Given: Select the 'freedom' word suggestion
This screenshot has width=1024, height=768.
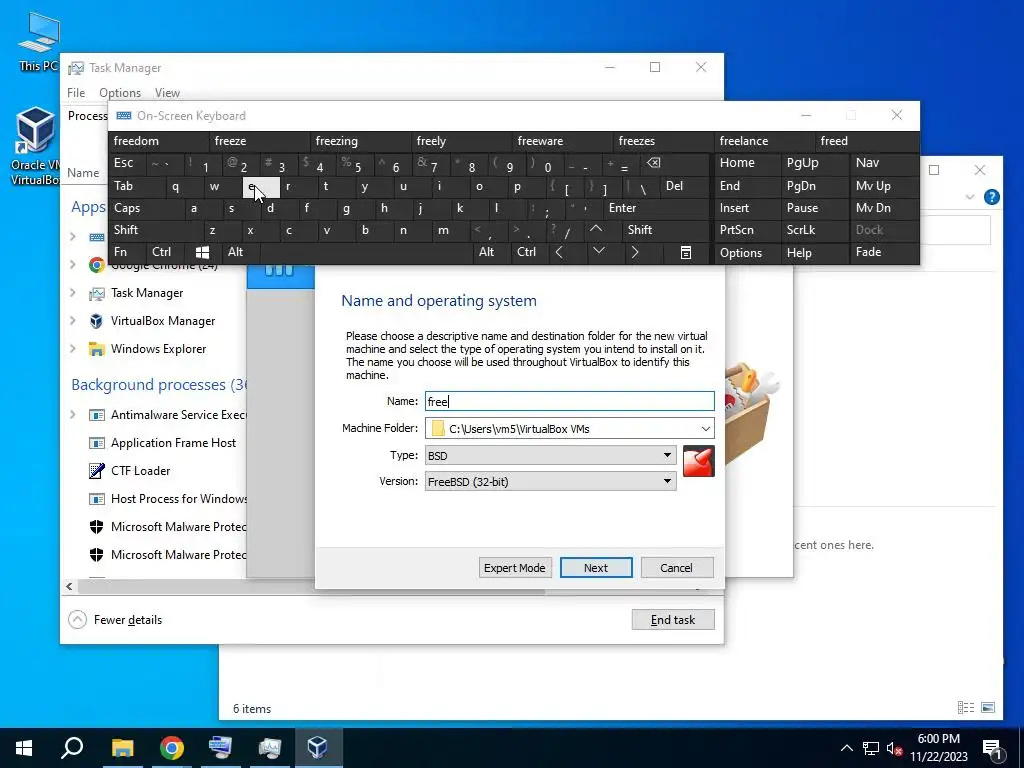Looking at the screenshot, I should pos(161,141).
